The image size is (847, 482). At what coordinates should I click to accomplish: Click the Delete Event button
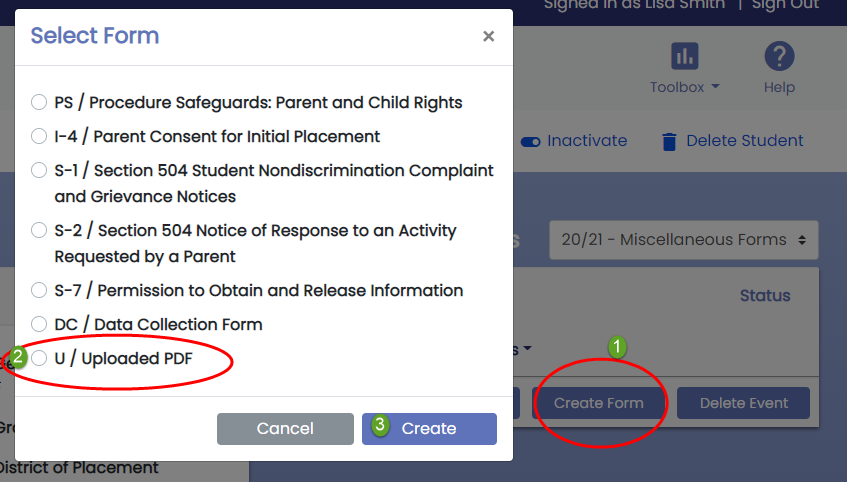743,403
